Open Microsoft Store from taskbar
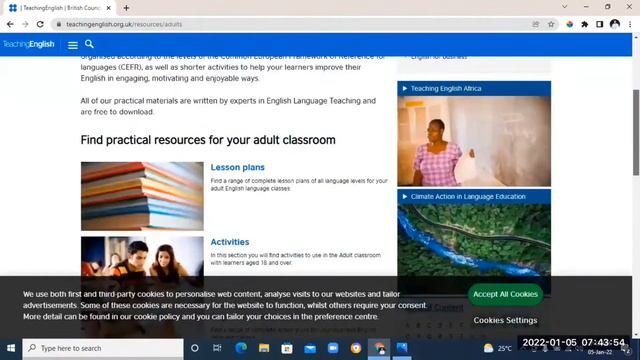 coord(287,348)
